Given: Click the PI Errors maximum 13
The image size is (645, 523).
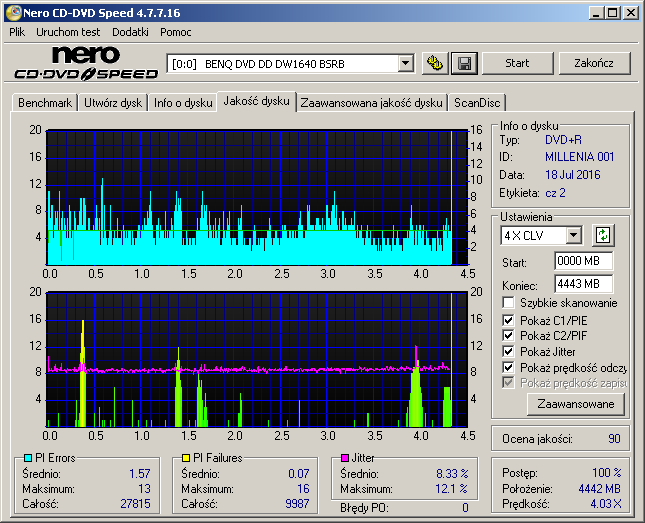Looking at the screenshot, I should (144, 489).
